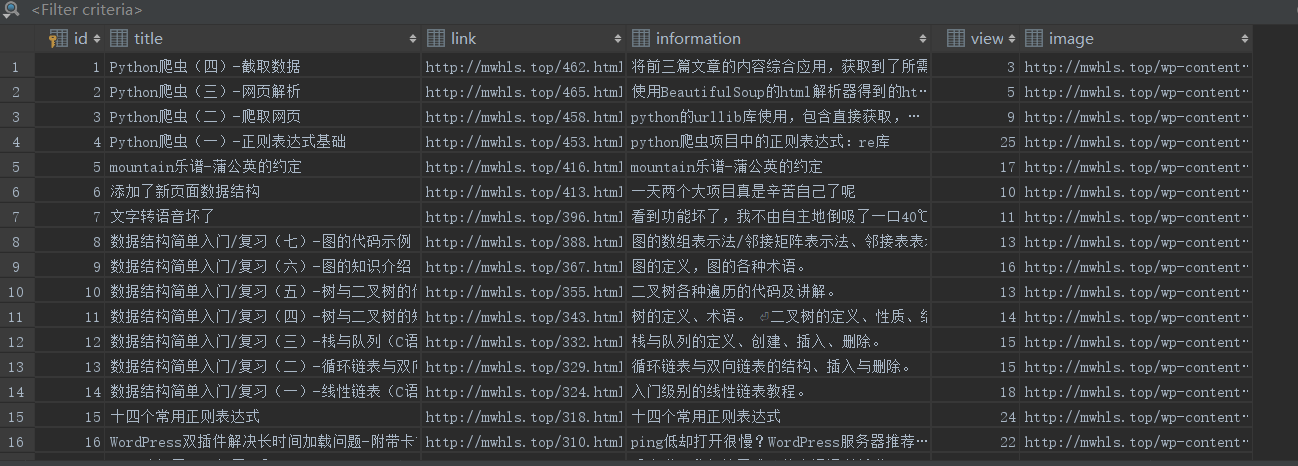Click the filter search magnifier icon

pyautogui.click(x=11, y=10)
